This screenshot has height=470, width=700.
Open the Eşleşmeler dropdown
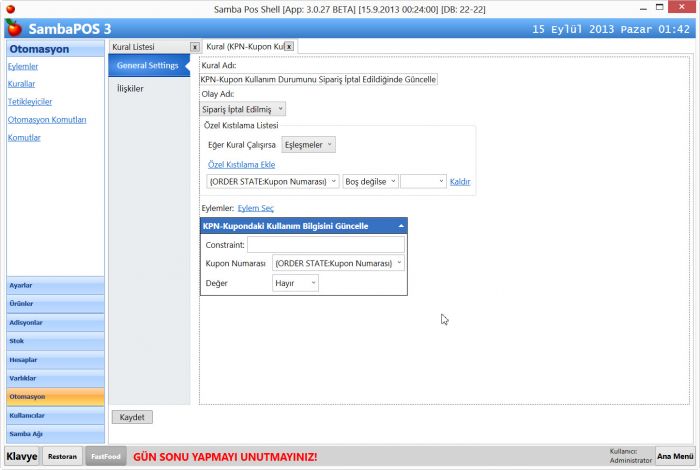coord(309,144)
